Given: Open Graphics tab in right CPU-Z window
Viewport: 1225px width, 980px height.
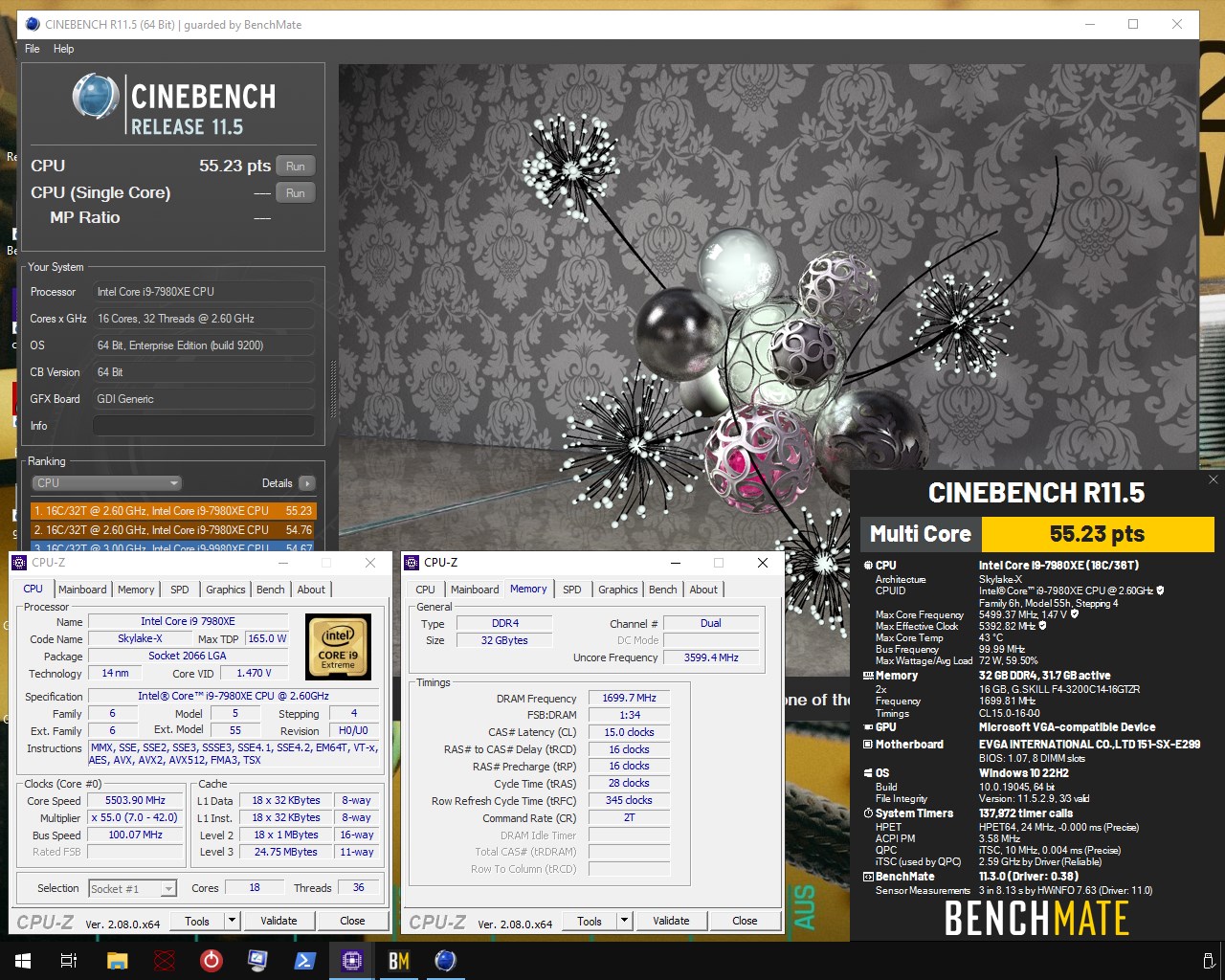Looking at the screenshot, I should pyautogui.click(x=618, y=590).
